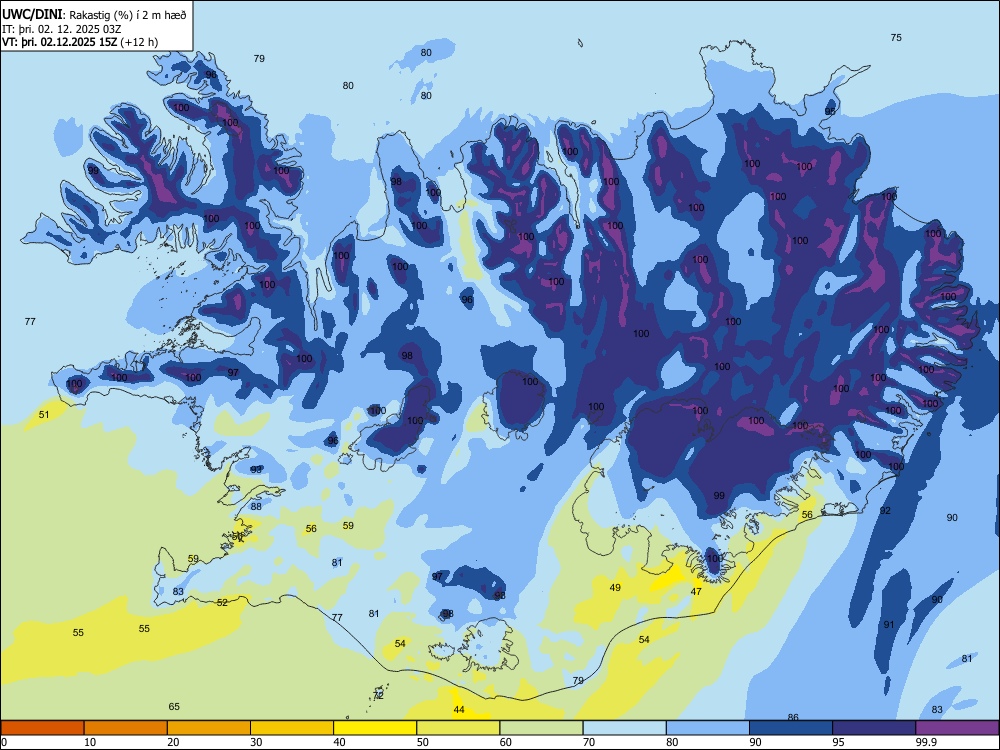Click the legend scale label '40'
Screen dimensions: 1000x750
pos(339,742)
